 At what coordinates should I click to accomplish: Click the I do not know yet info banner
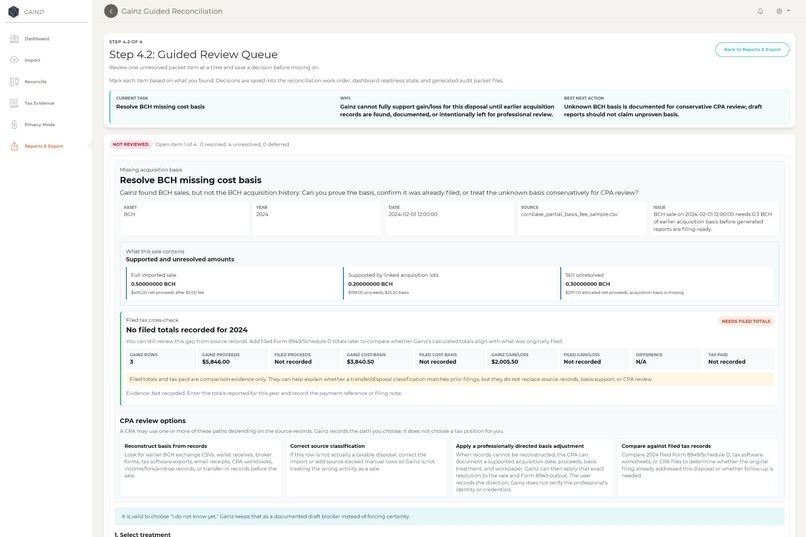(x=449, y=516)
